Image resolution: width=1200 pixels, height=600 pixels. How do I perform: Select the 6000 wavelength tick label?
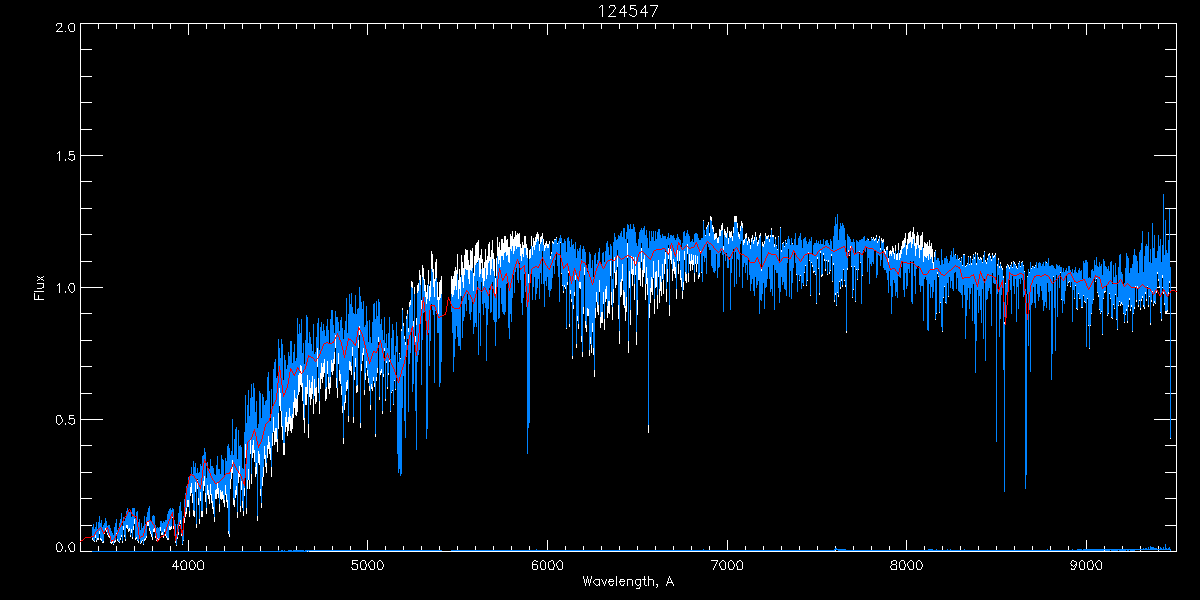(547, 564)
